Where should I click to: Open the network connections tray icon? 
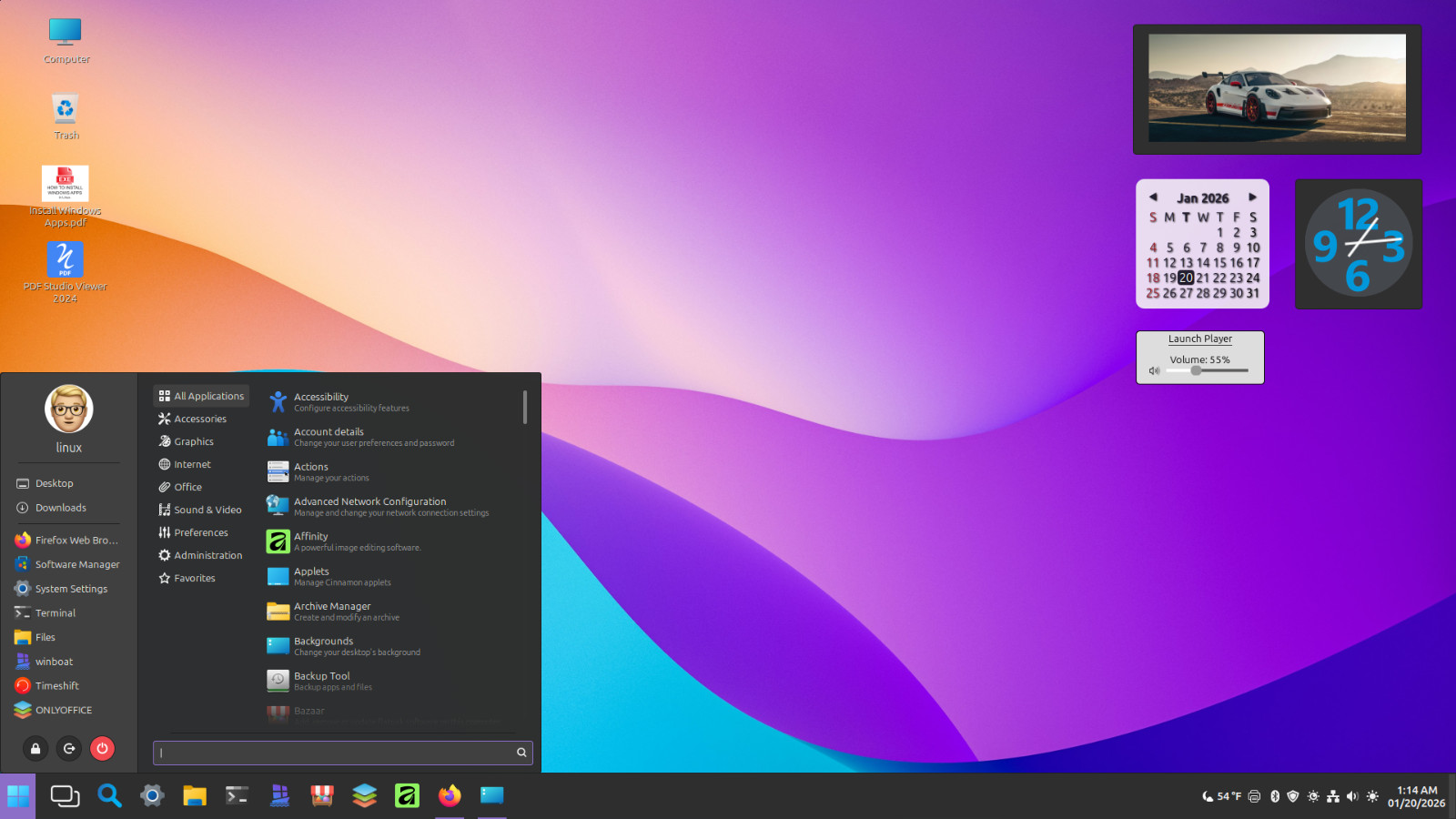[x=1333, y=796]
